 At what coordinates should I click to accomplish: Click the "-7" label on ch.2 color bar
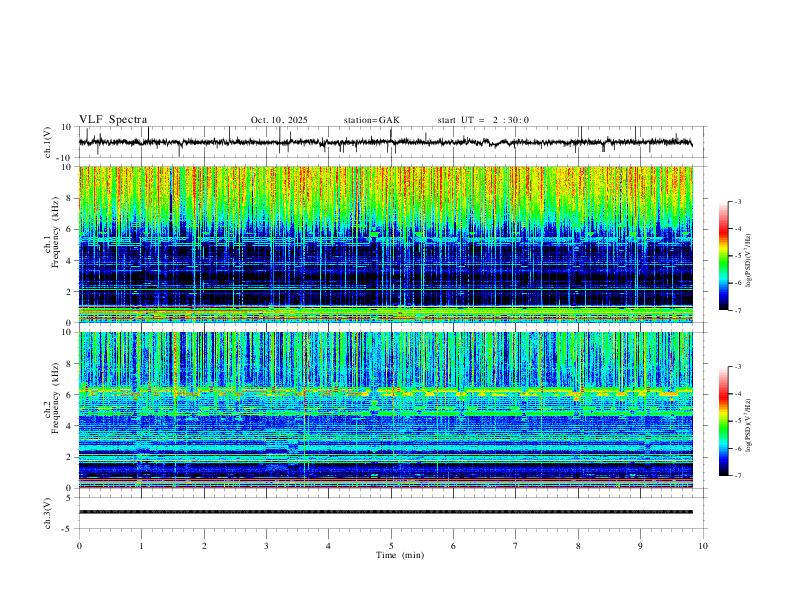point(737,476)
